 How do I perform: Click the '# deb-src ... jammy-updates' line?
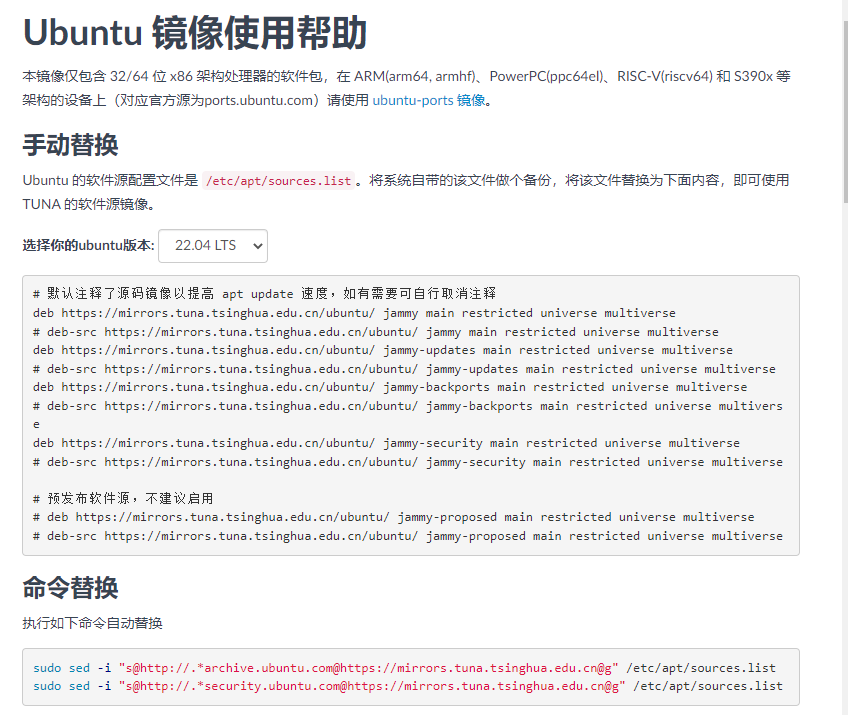(x=405, y=369)
